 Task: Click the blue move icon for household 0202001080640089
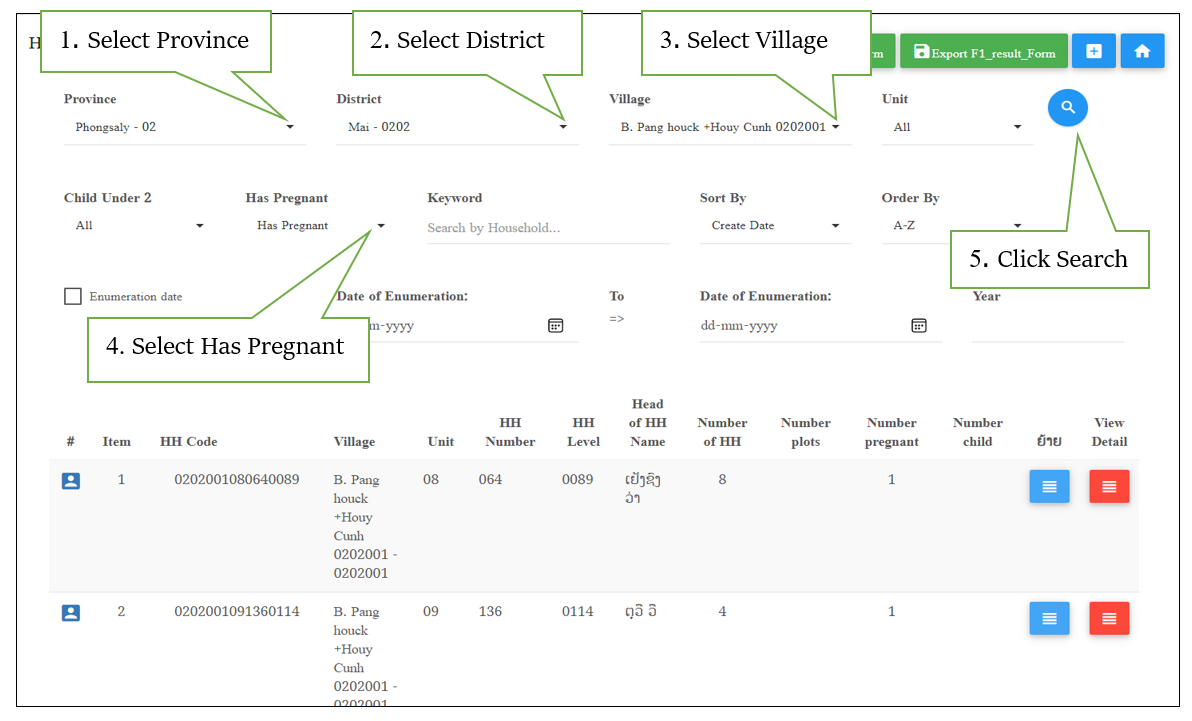click(1049, 486)
